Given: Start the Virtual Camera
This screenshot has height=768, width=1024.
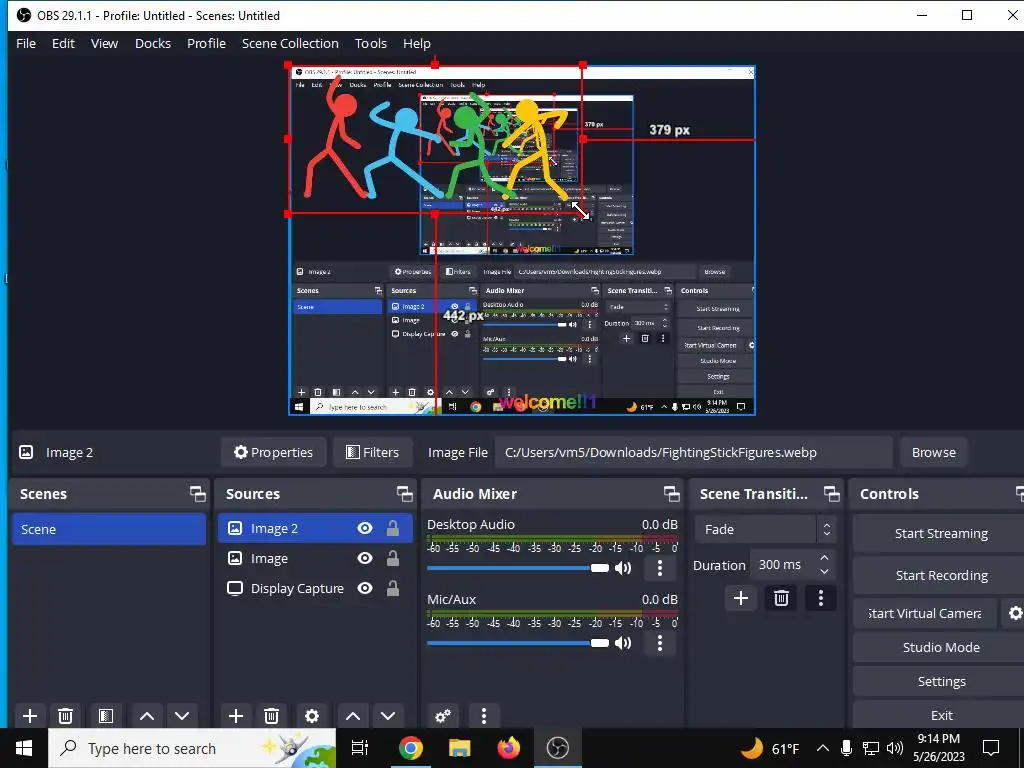Looking at the screenshot, I should point(925,613).
